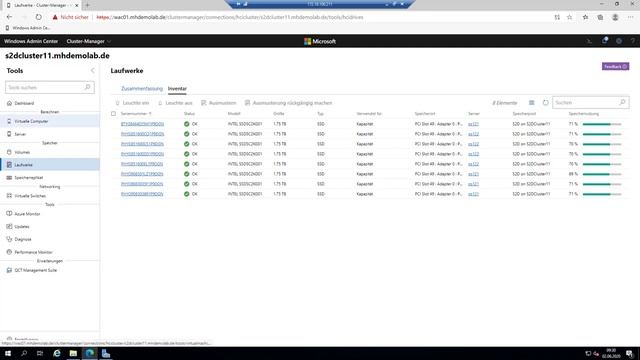Open Virtuelle Switches in the Tools list
This screenshot has height=360, width=640.
(x=30, y=196)
